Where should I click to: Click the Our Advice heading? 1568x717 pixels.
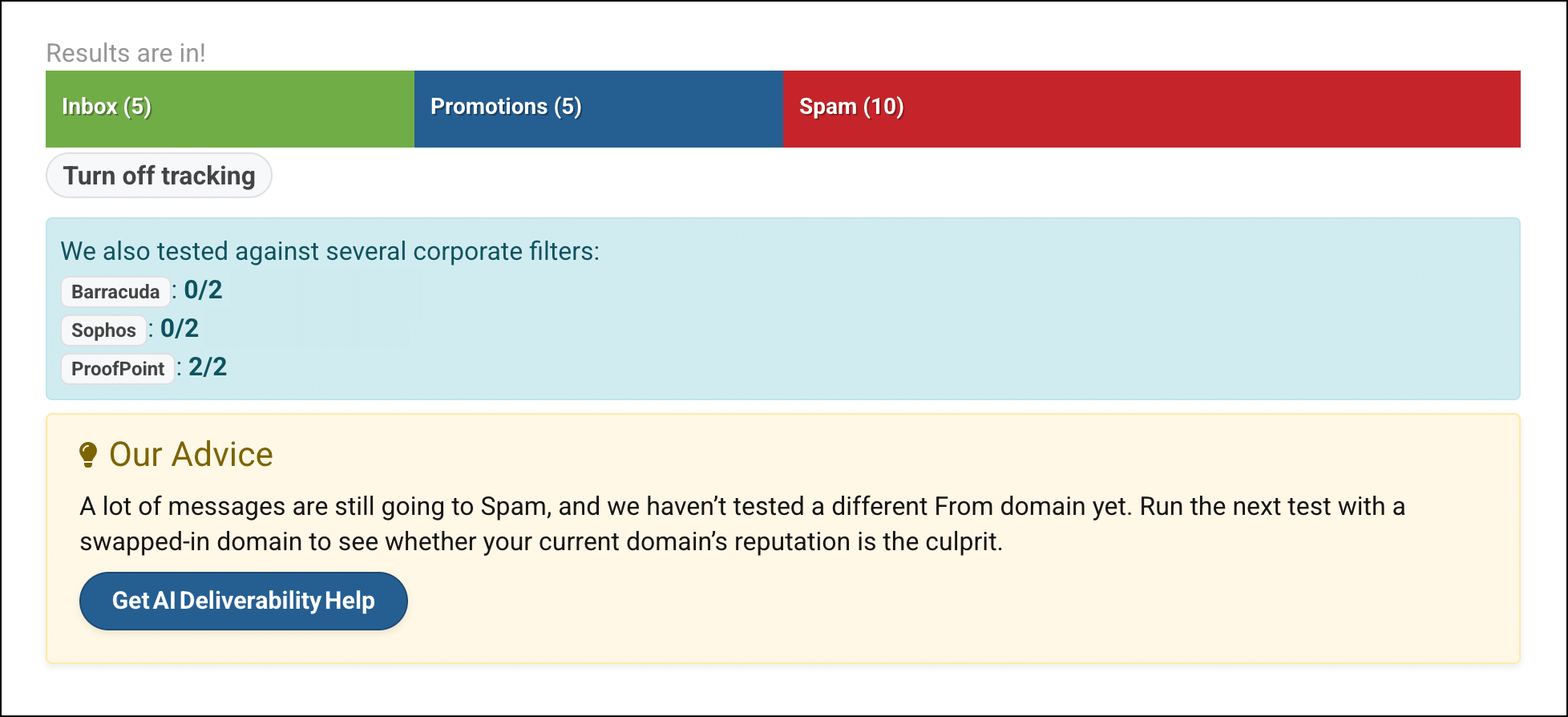click(191, 455)
